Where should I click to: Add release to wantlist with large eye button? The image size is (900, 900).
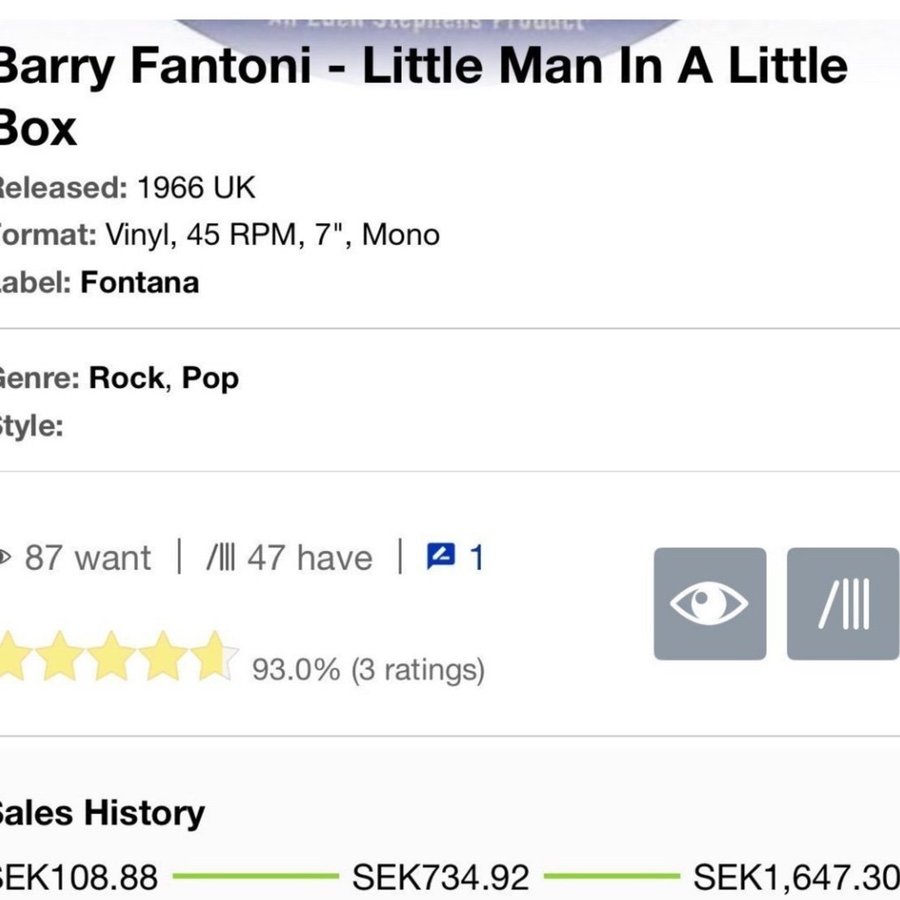(x=709, y=603)
